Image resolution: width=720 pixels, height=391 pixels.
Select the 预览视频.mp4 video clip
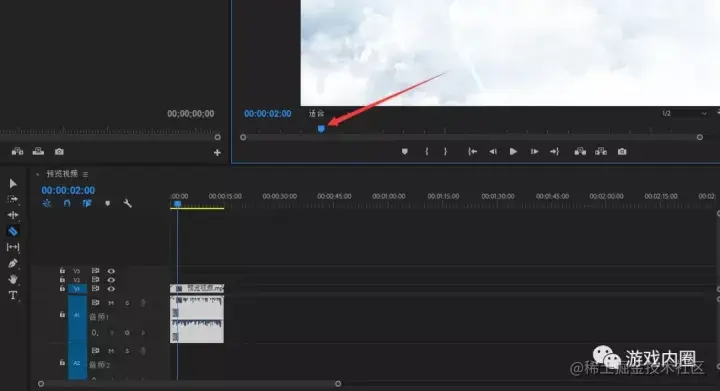click(x=197, y=288)
